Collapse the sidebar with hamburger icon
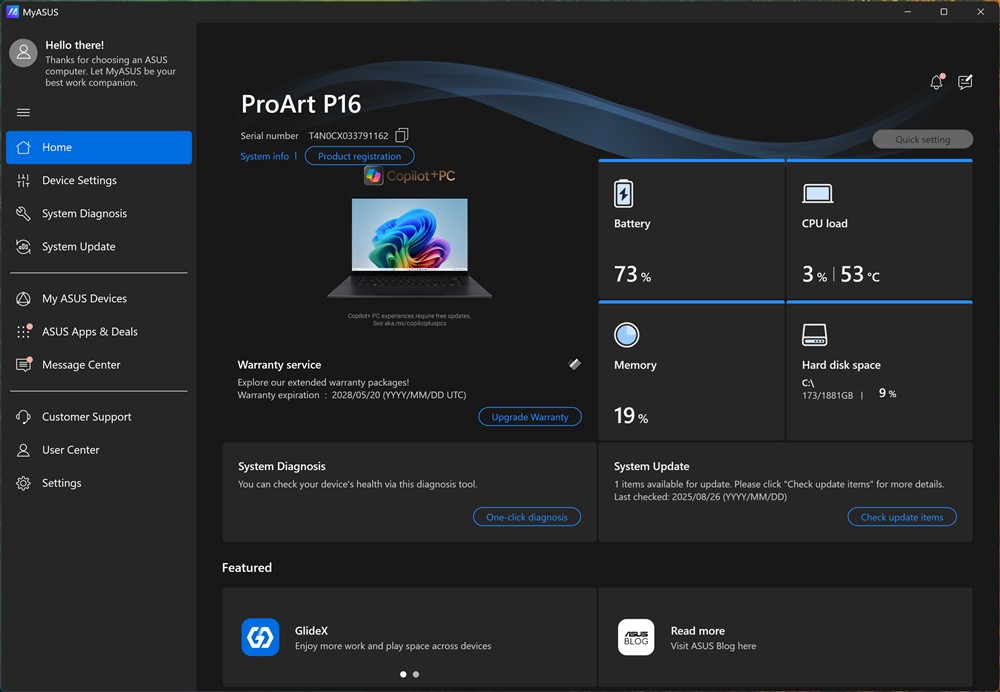The image size is (1000, 692). [23, 112]
